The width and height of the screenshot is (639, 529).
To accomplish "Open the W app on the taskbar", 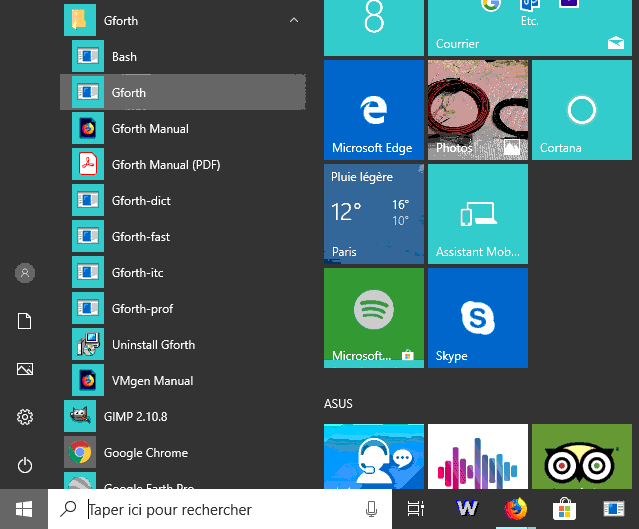I will click(x=467, y=508).
